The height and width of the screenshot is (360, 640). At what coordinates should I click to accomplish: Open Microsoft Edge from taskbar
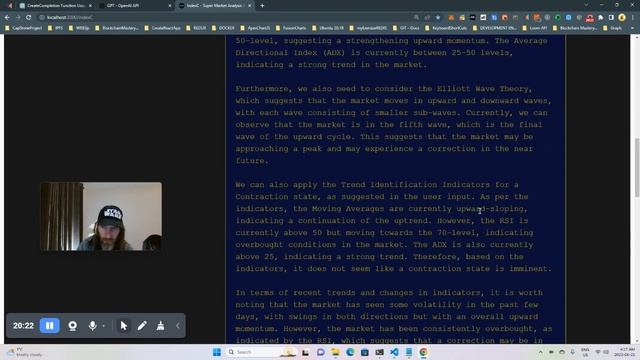pos(350,352)
